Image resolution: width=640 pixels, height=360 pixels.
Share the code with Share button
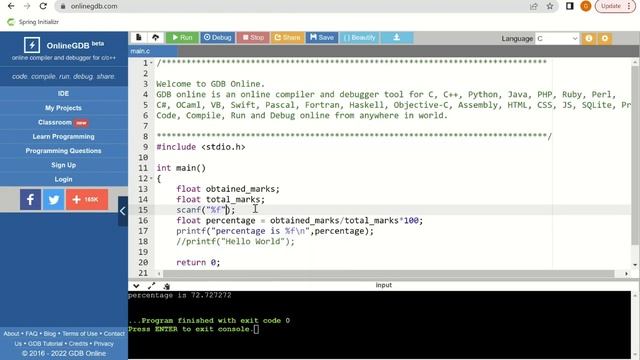click(287, 38)
